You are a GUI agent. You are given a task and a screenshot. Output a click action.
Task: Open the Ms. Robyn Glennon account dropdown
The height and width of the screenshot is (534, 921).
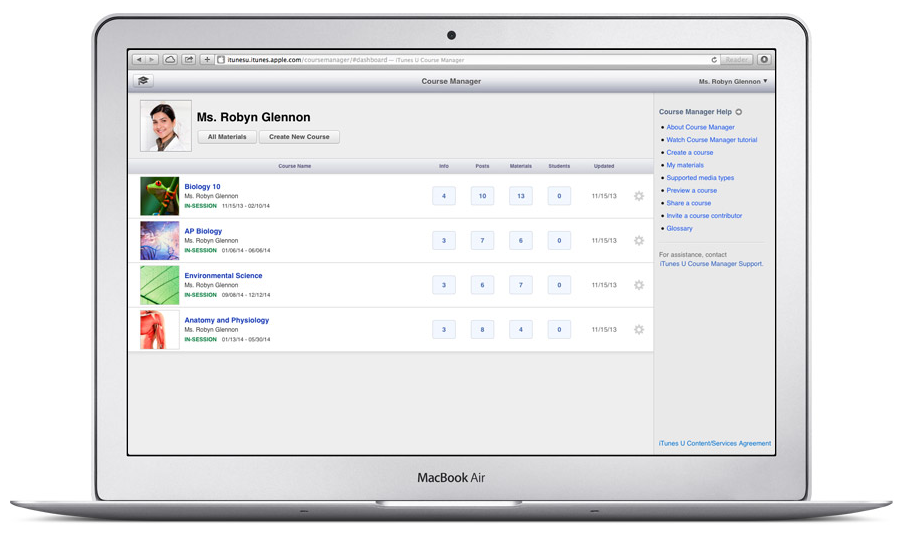point(732,82)
